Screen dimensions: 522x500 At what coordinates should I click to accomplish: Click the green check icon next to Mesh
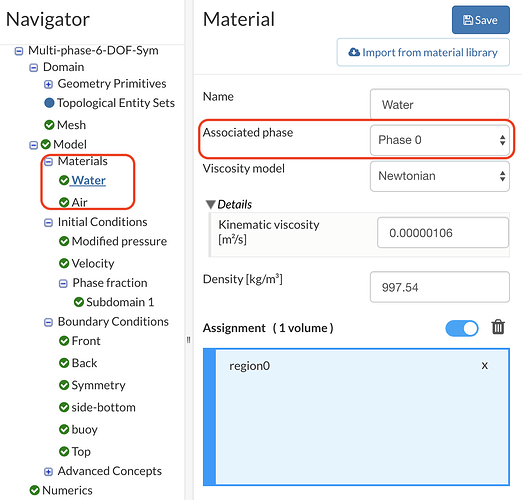(x=49, y=125)
